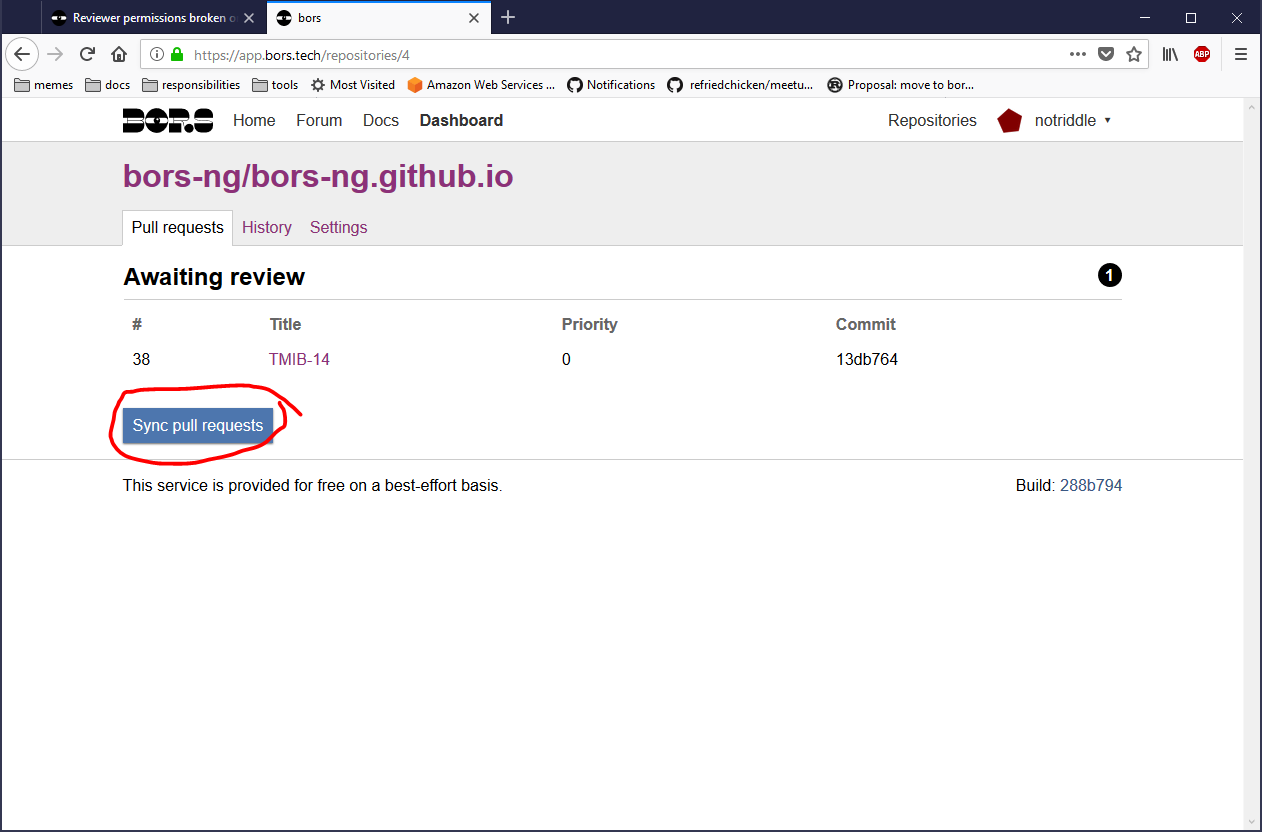Open the Docs navigation link

click(380, 121)
